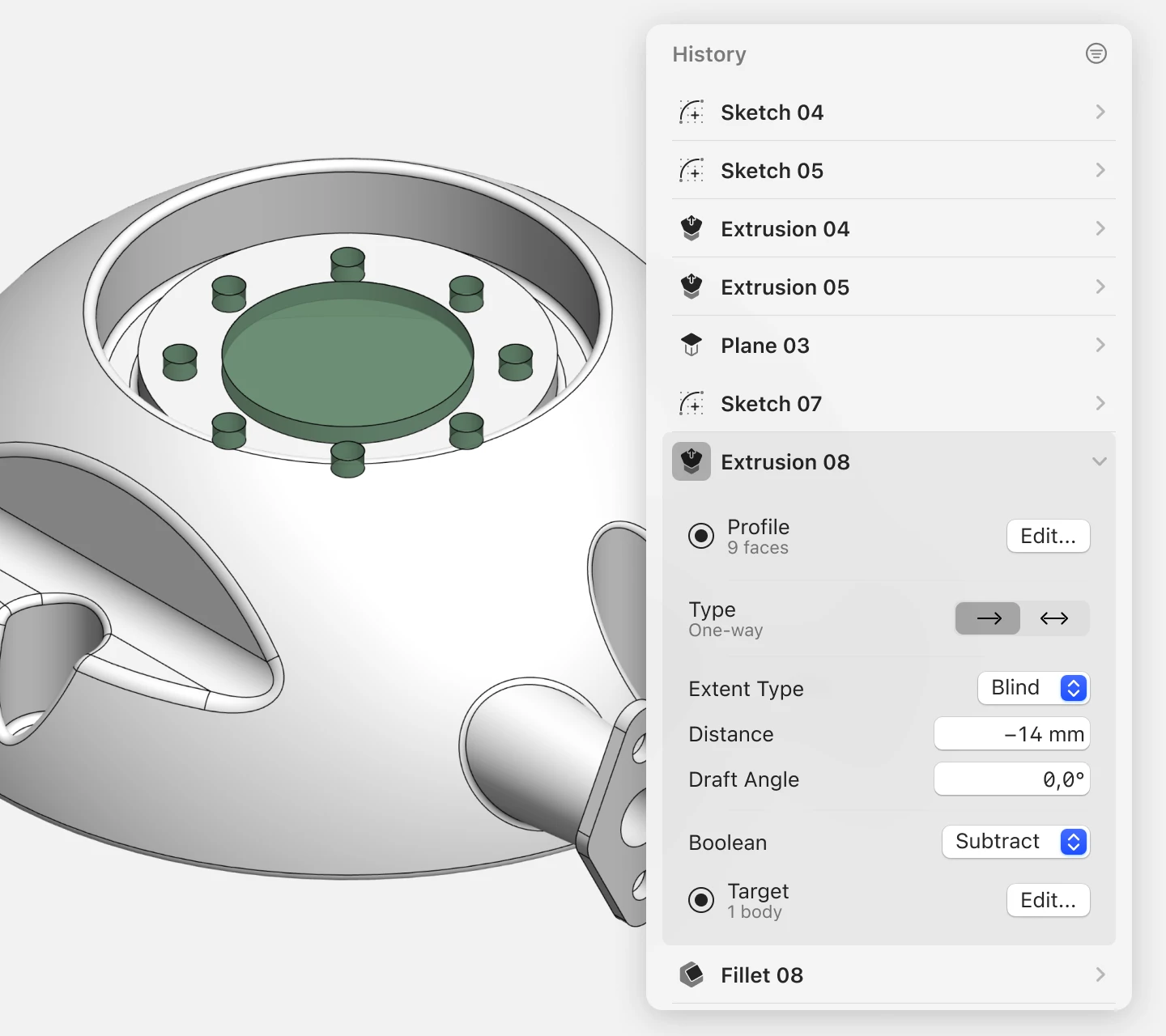The image size is (1166, 1036).
Task: Click the Extrusion 05 extrude icon
Action: [x=692, y=287]
